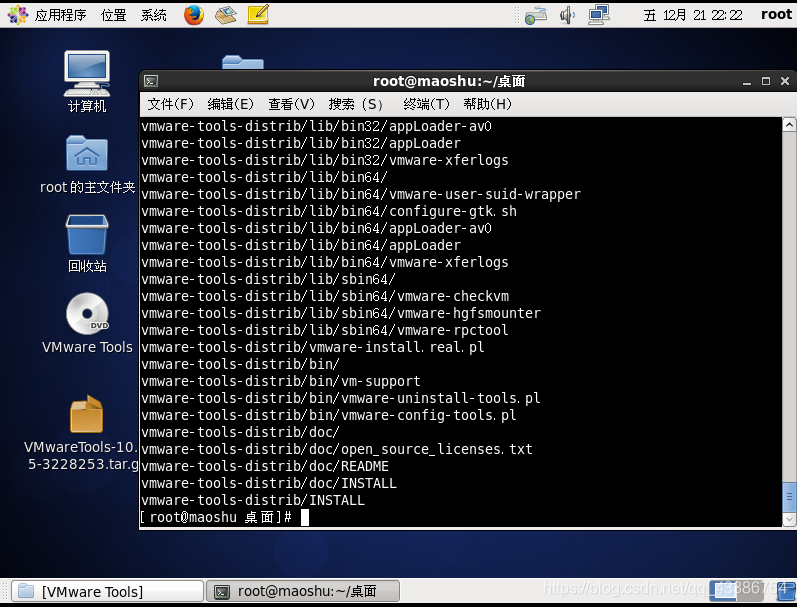Image resolution: width=797 pixels, height=607 pixels.
Task: Click the root user name in panel
Action: click(x=776, y=14)
